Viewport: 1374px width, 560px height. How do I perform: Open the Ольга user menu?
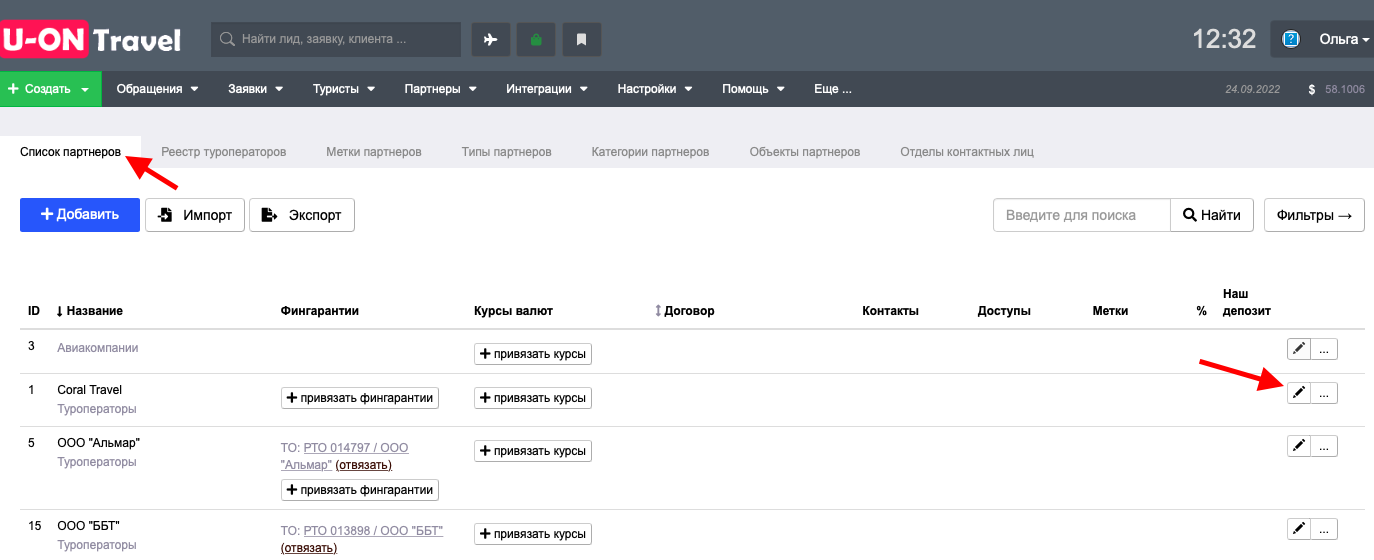tap(1344, 40)
